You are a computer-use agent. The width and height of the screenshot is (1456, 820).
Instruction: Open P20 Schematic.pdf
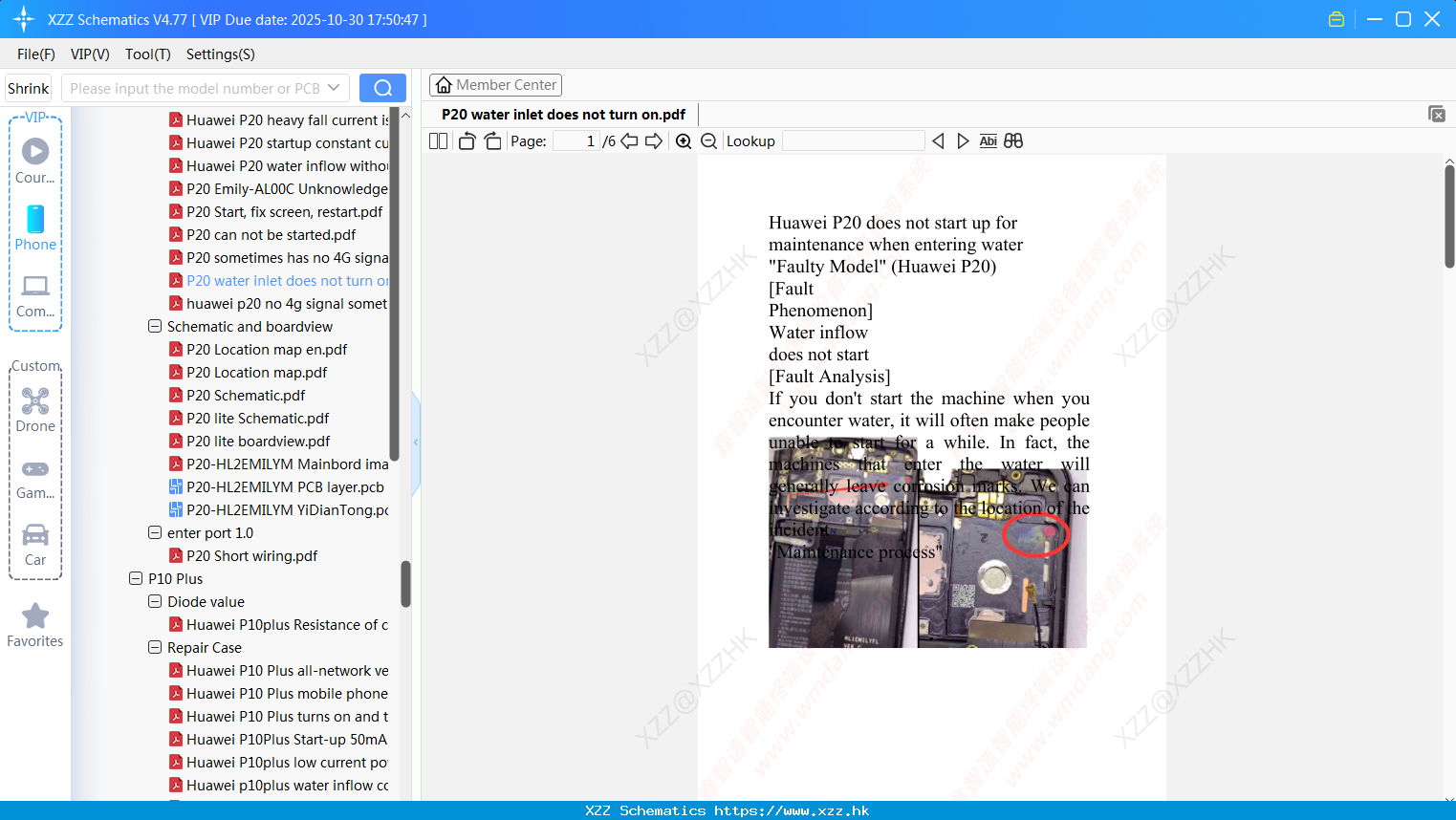[x=246, y=396]
